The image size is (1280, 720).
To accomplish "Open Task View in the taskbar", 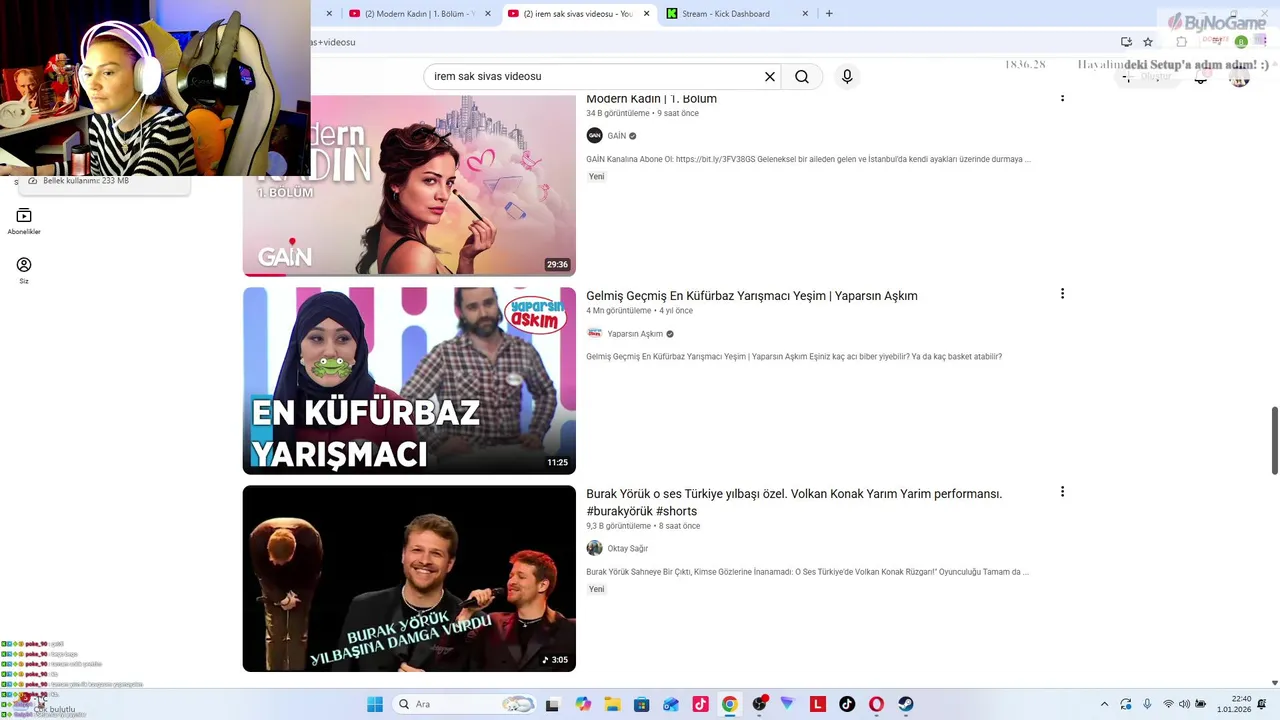I will pos(552,704).
